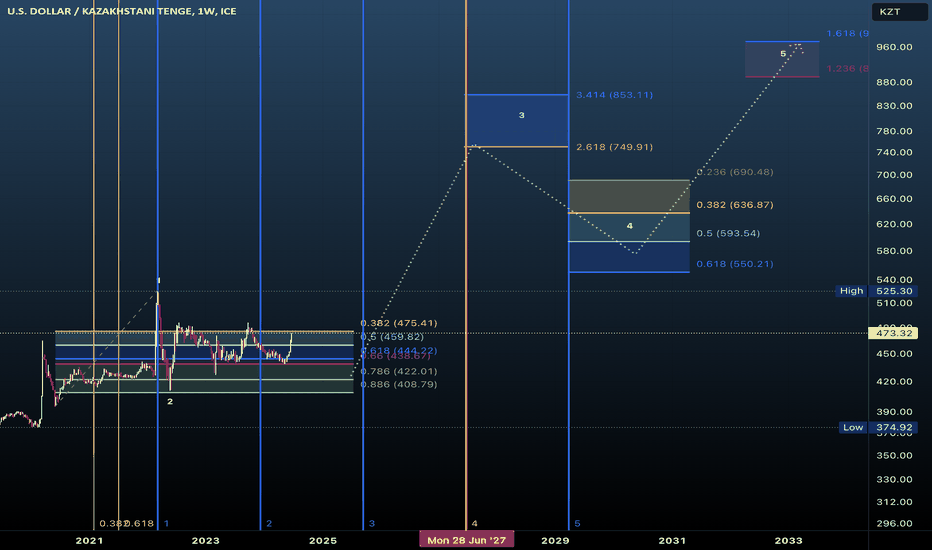This screenshot has width=932, height=550.
Task: Click the 700.00 price scale label
Action: 894,175
